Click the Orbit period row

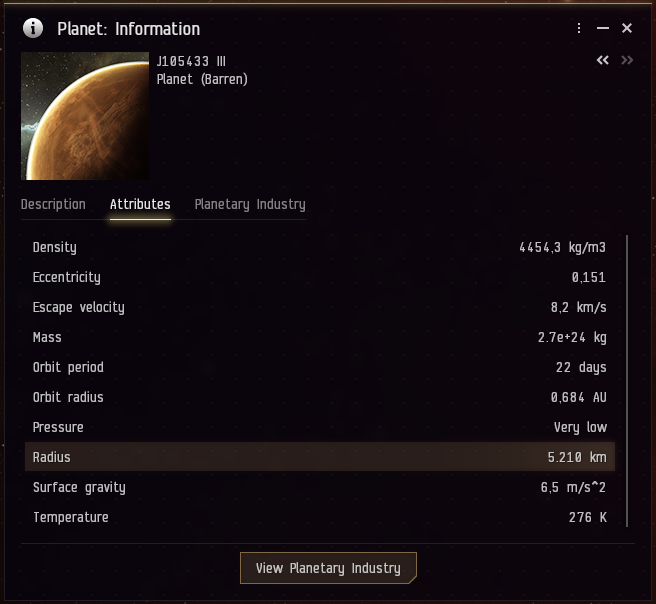click(x=320, y=367)
